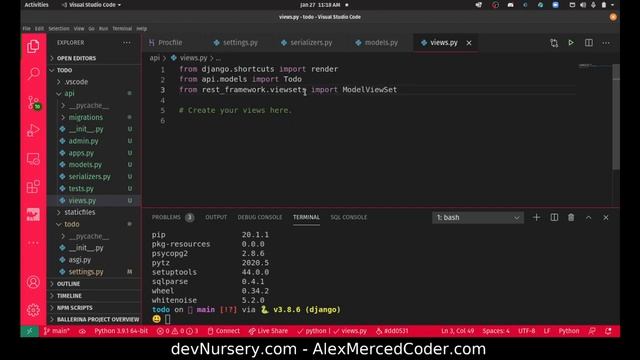Open notifications bell in status bar
Image resolution: width=640 pixels, height=360 pixels.
609,331
